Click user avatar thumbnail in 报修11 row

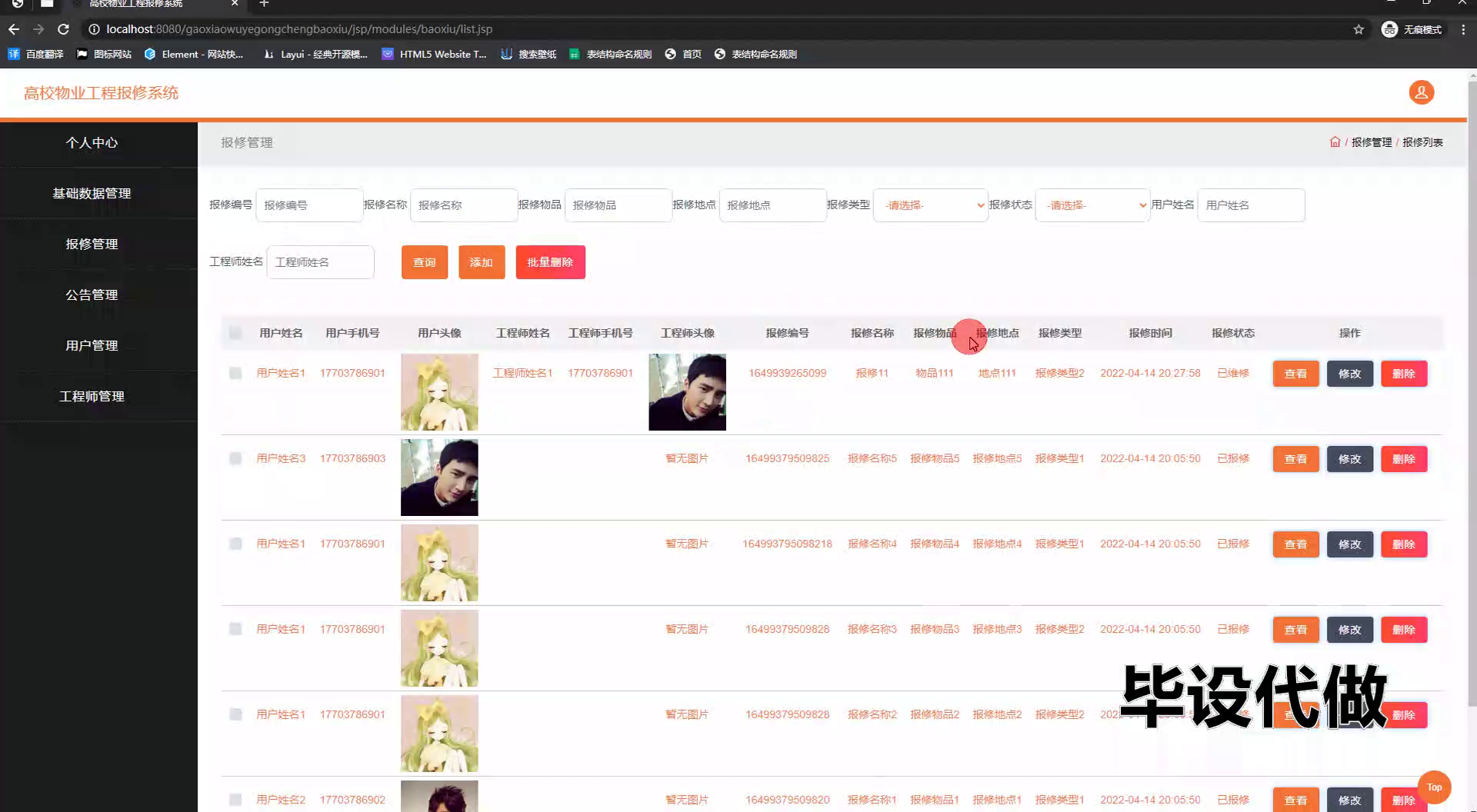[x=439, y=392]
